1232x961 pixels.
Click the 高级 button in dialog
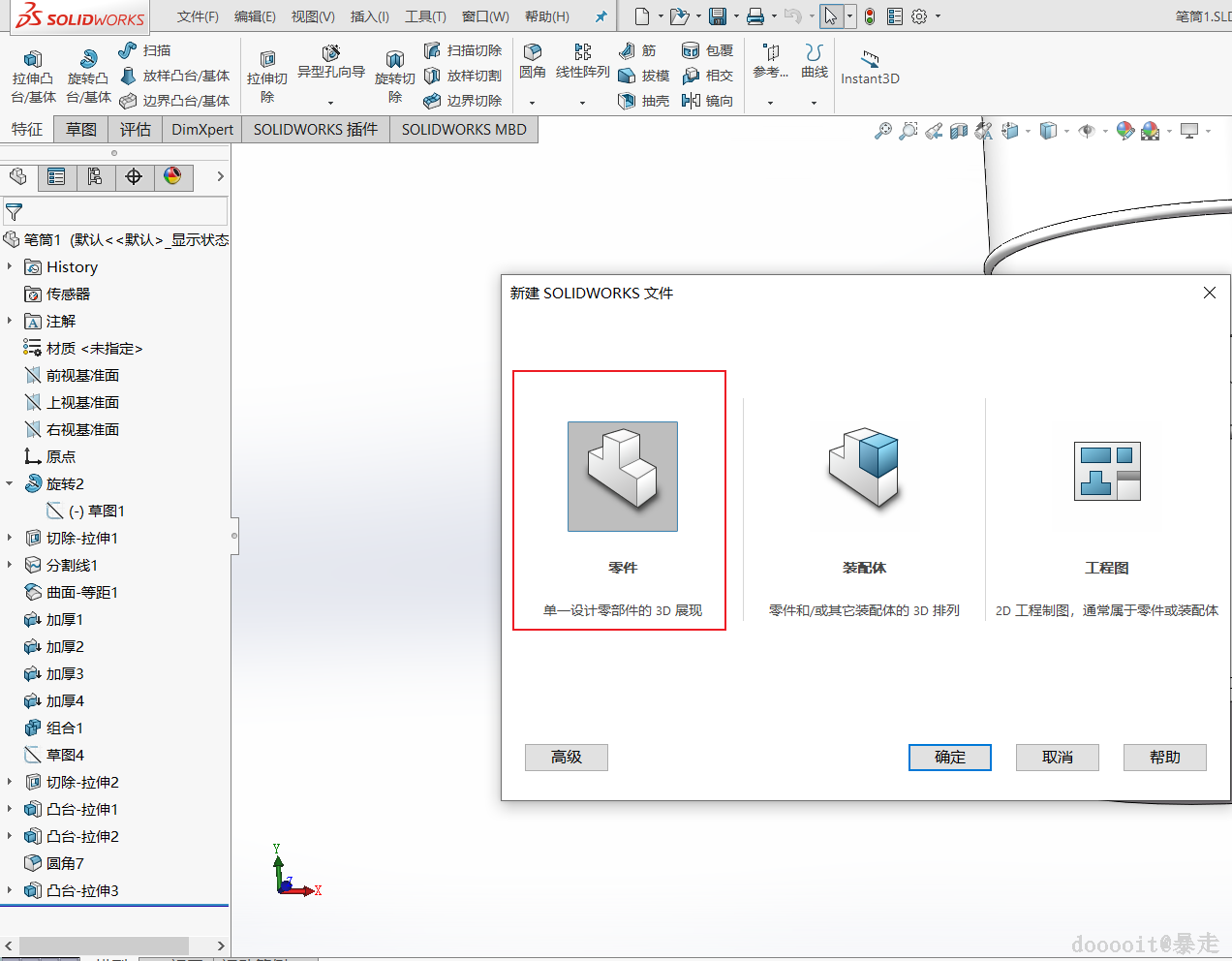tap(567, 758)
